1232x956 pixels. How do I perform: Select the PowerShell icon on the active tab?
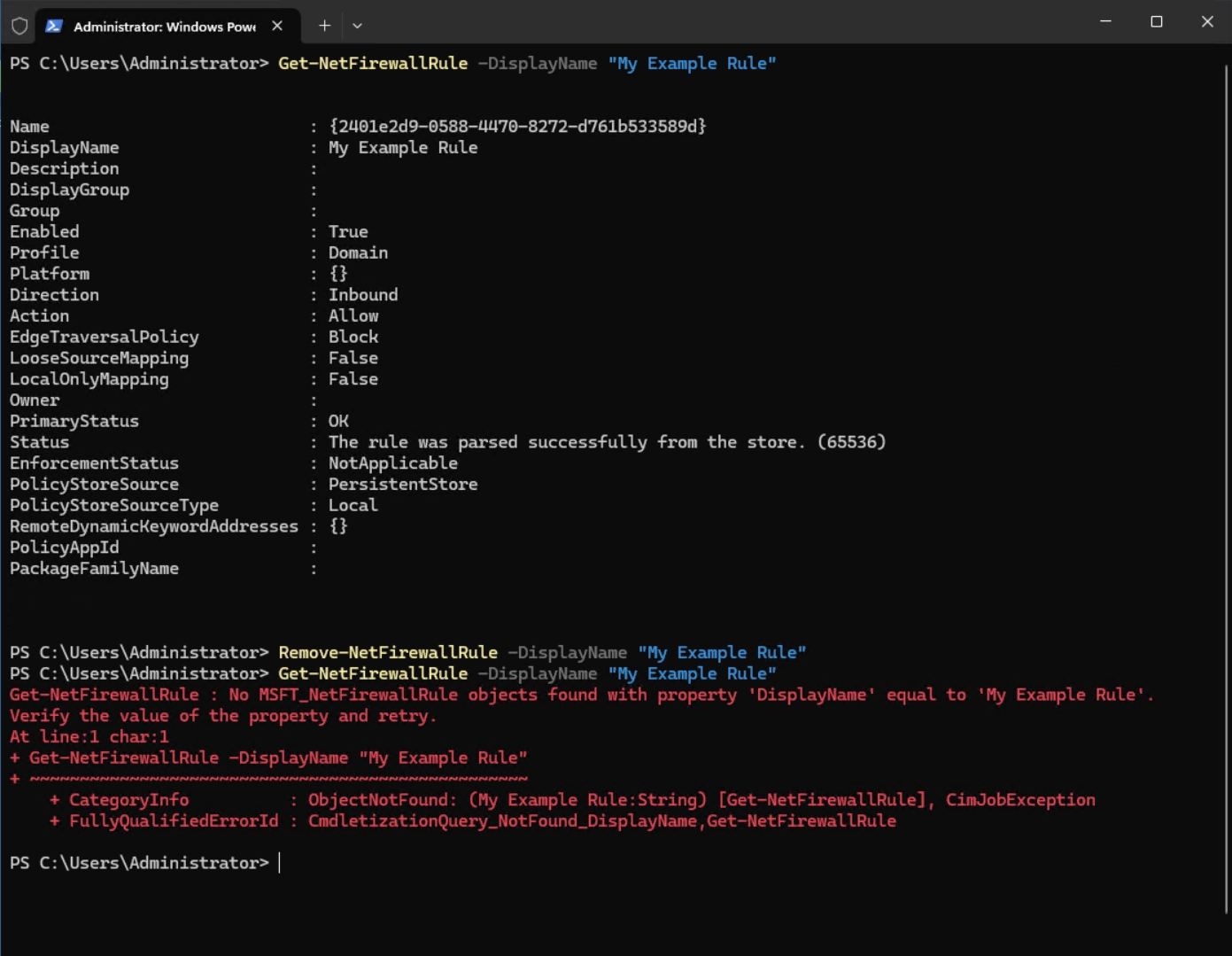55,26
